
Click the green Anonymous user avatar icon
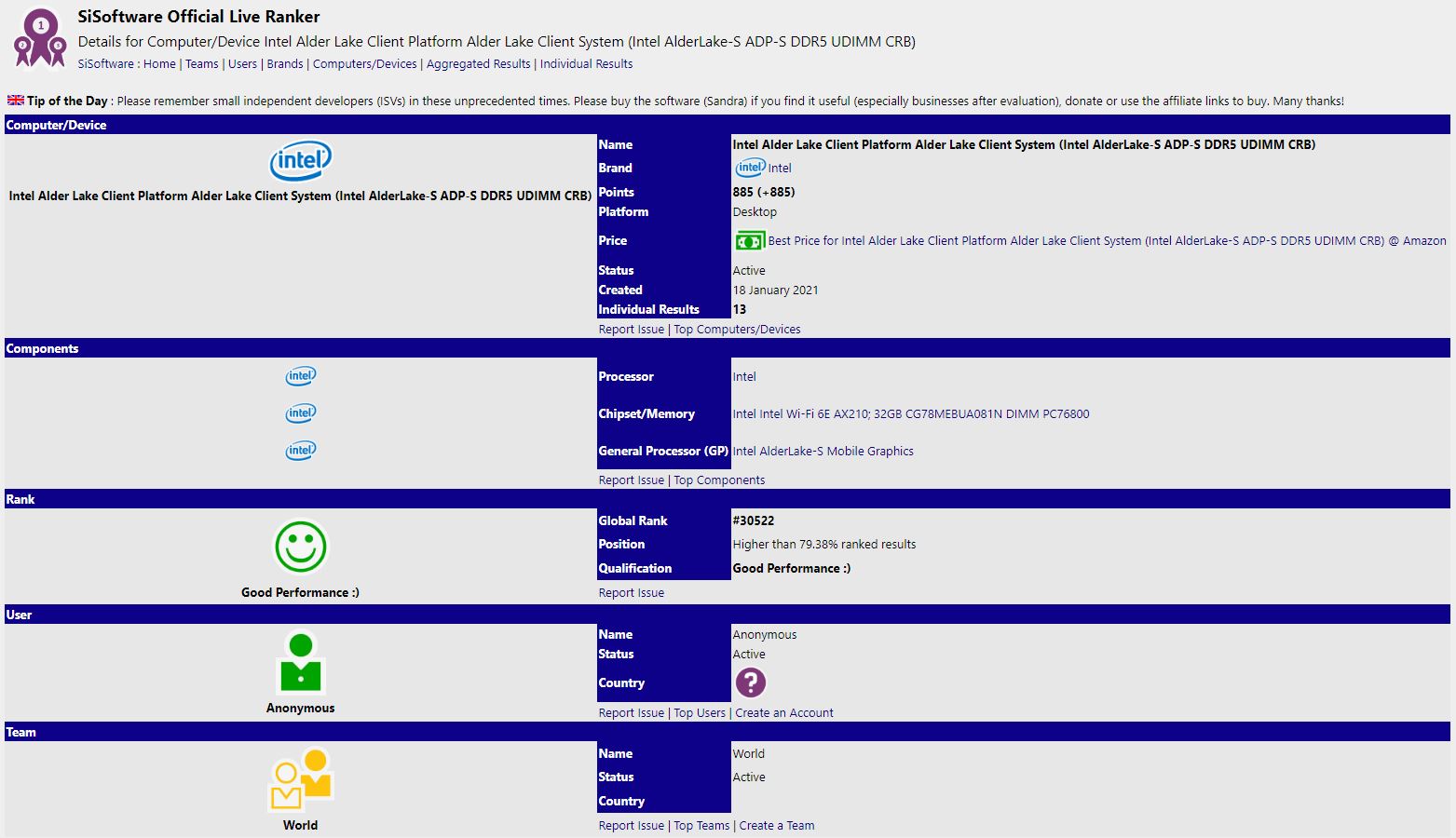pos(300,662)
